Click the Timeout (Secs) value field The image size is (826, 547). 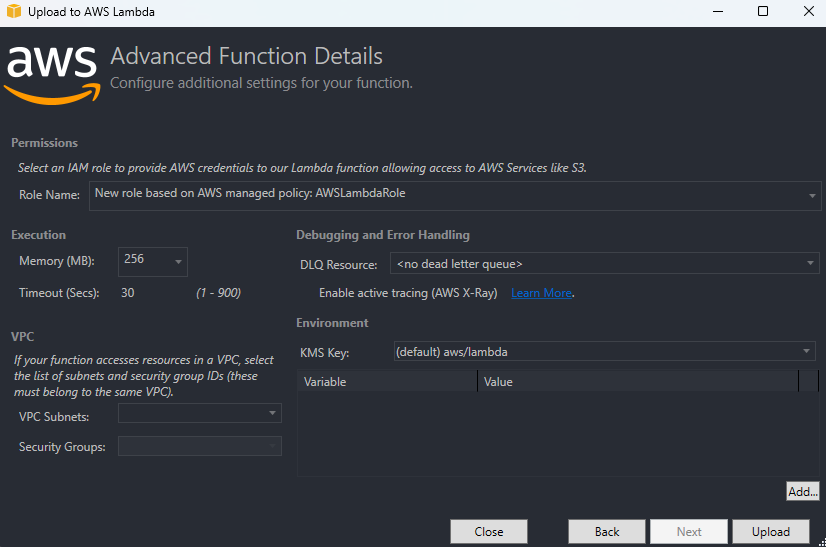(x=150, y=293)
